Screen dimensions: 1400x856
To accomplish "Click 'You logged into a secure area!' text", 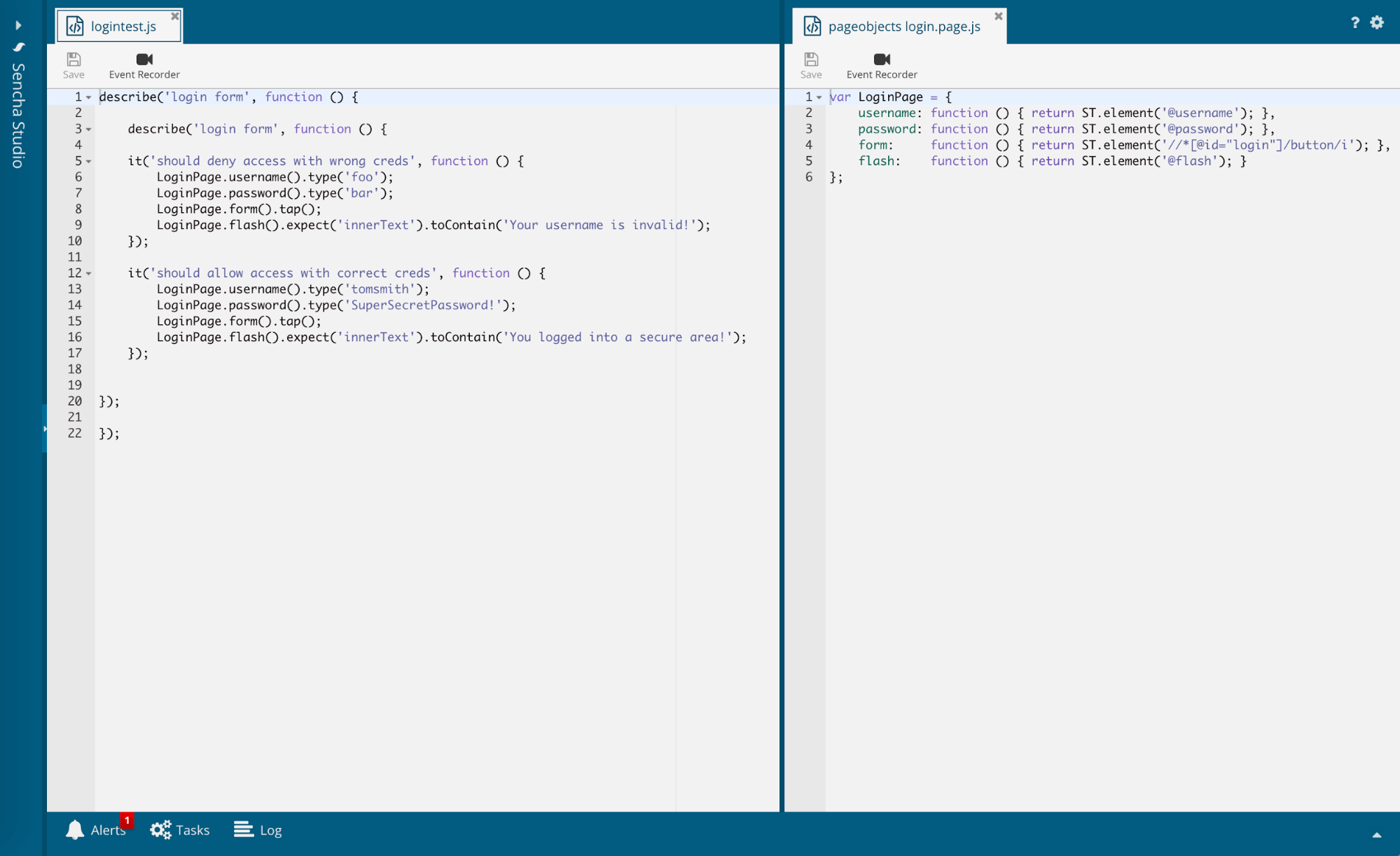I will point(617,338).
